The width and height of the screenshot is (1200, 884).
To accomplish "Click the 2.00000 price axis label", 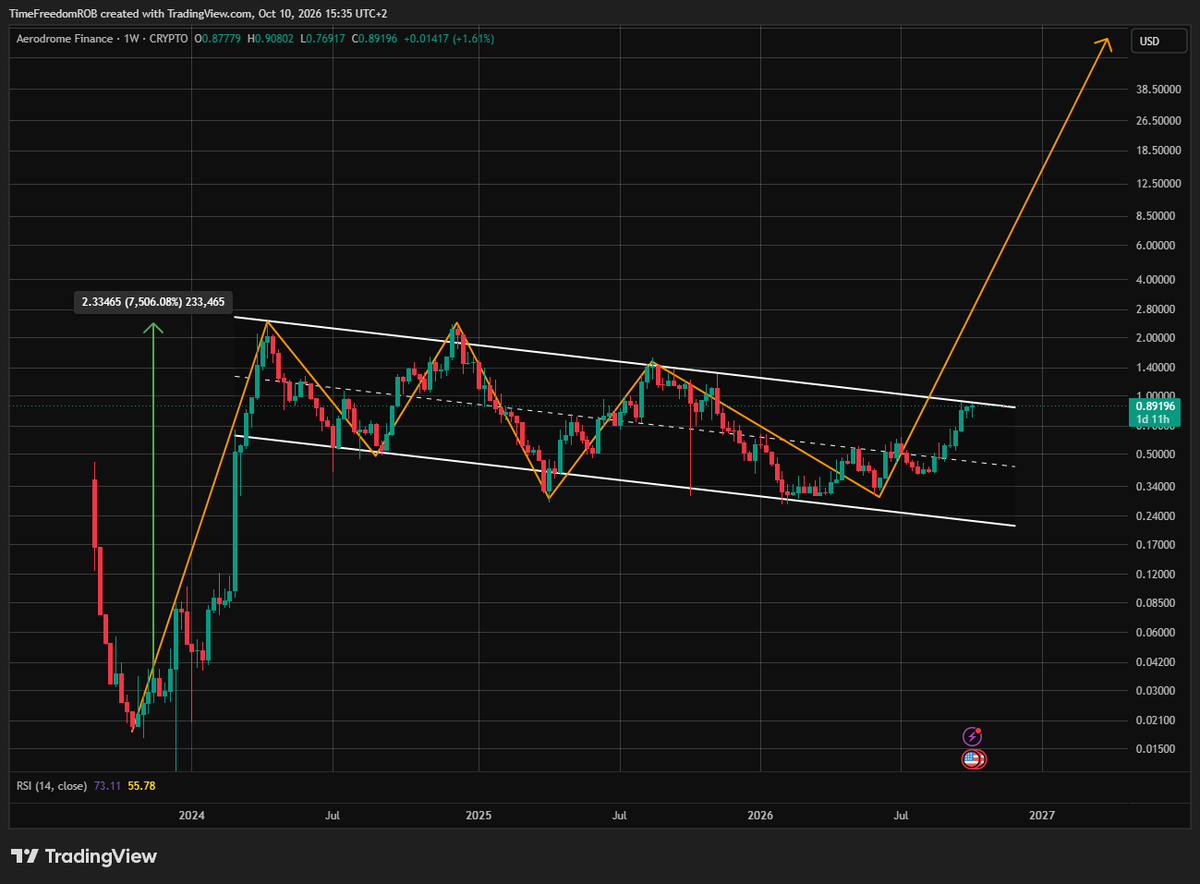I will point(1154,338).
